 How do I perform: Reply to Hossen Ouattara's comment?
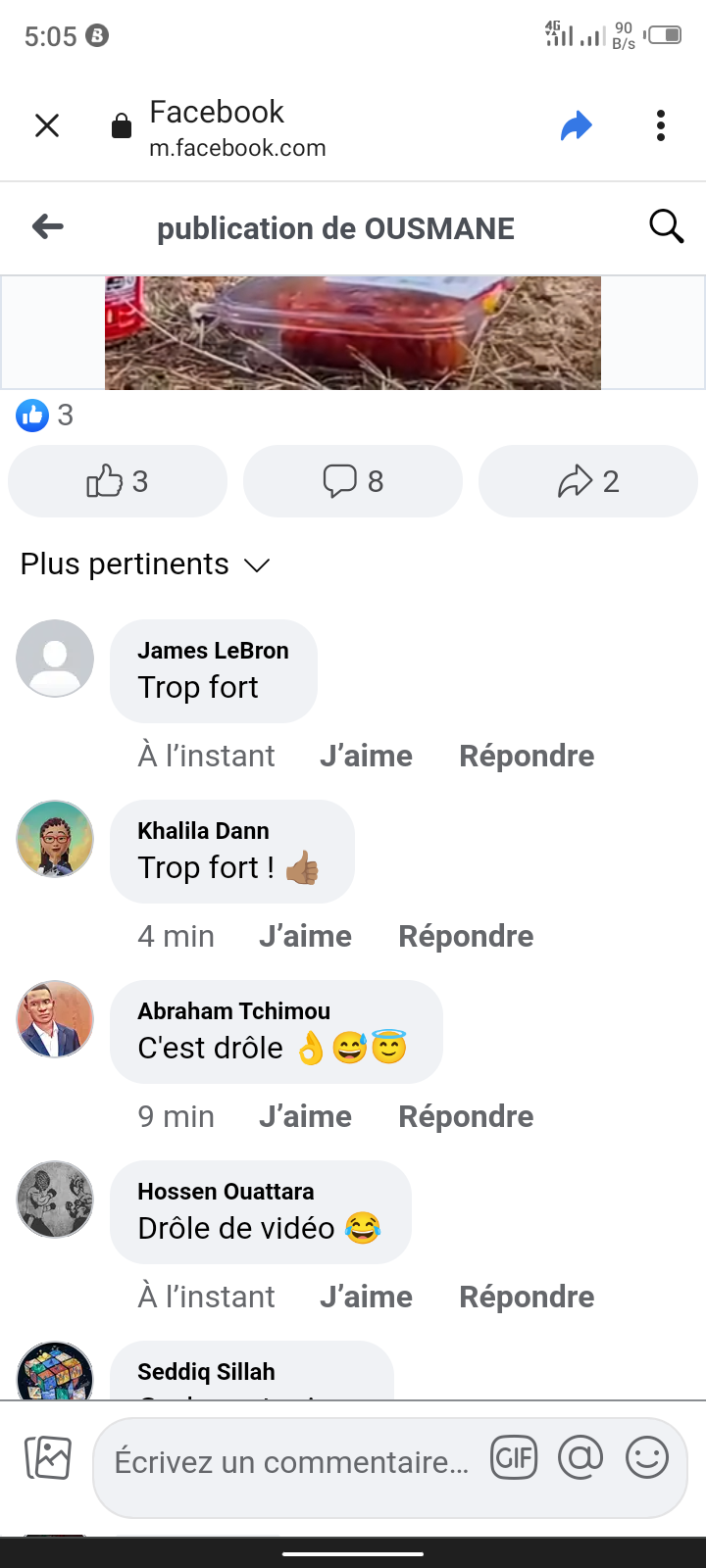pos(527,1297)
